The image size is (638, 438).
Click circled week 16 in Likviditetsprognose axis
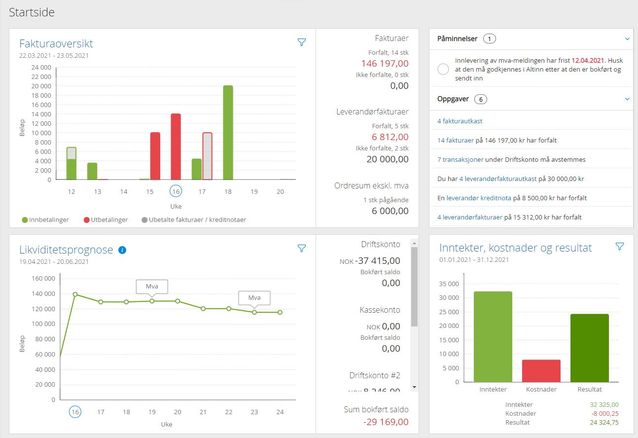tap(75, 412)
